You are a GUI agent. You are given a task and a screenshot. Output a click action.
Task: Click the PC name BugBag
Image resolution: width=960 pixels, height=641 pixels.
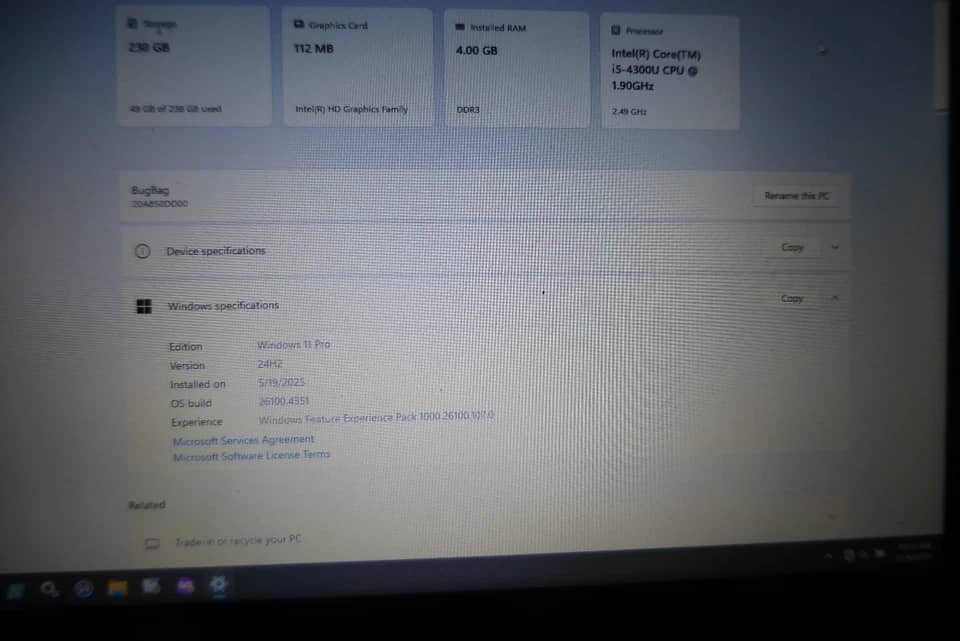coord(149,190)
